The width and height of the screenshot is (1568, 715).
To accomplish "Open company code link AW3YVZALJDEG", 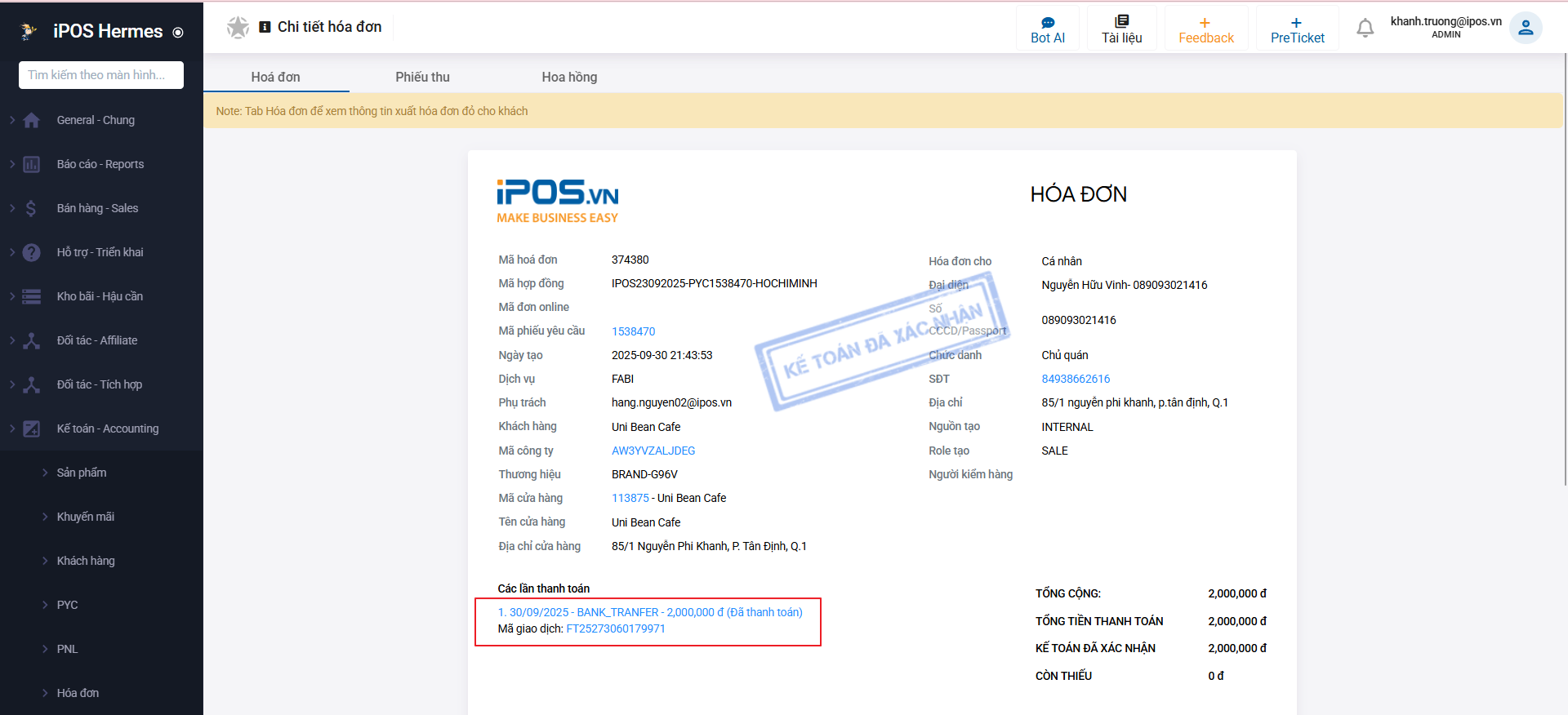I will [653, 451].
